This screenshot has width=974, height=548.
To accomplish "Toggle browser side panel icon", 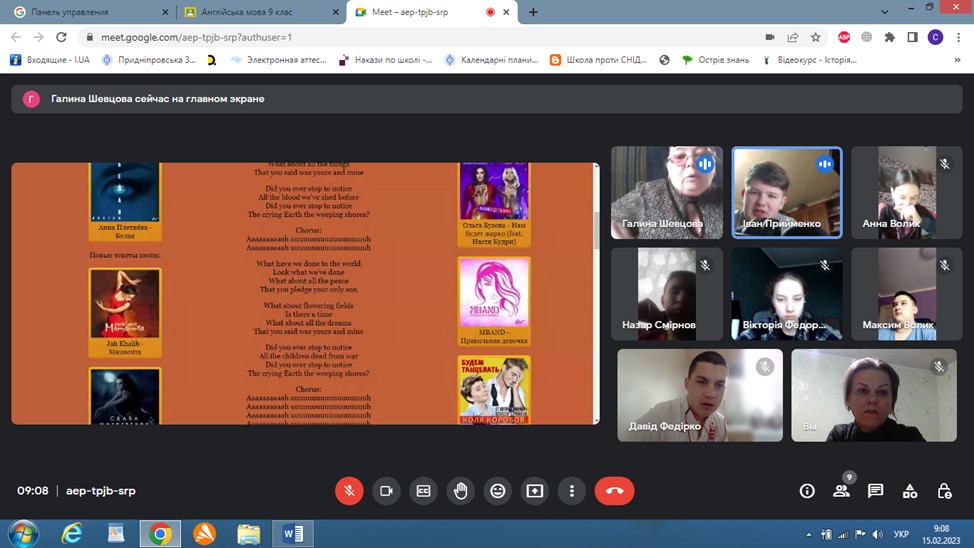I will point(913,37).
